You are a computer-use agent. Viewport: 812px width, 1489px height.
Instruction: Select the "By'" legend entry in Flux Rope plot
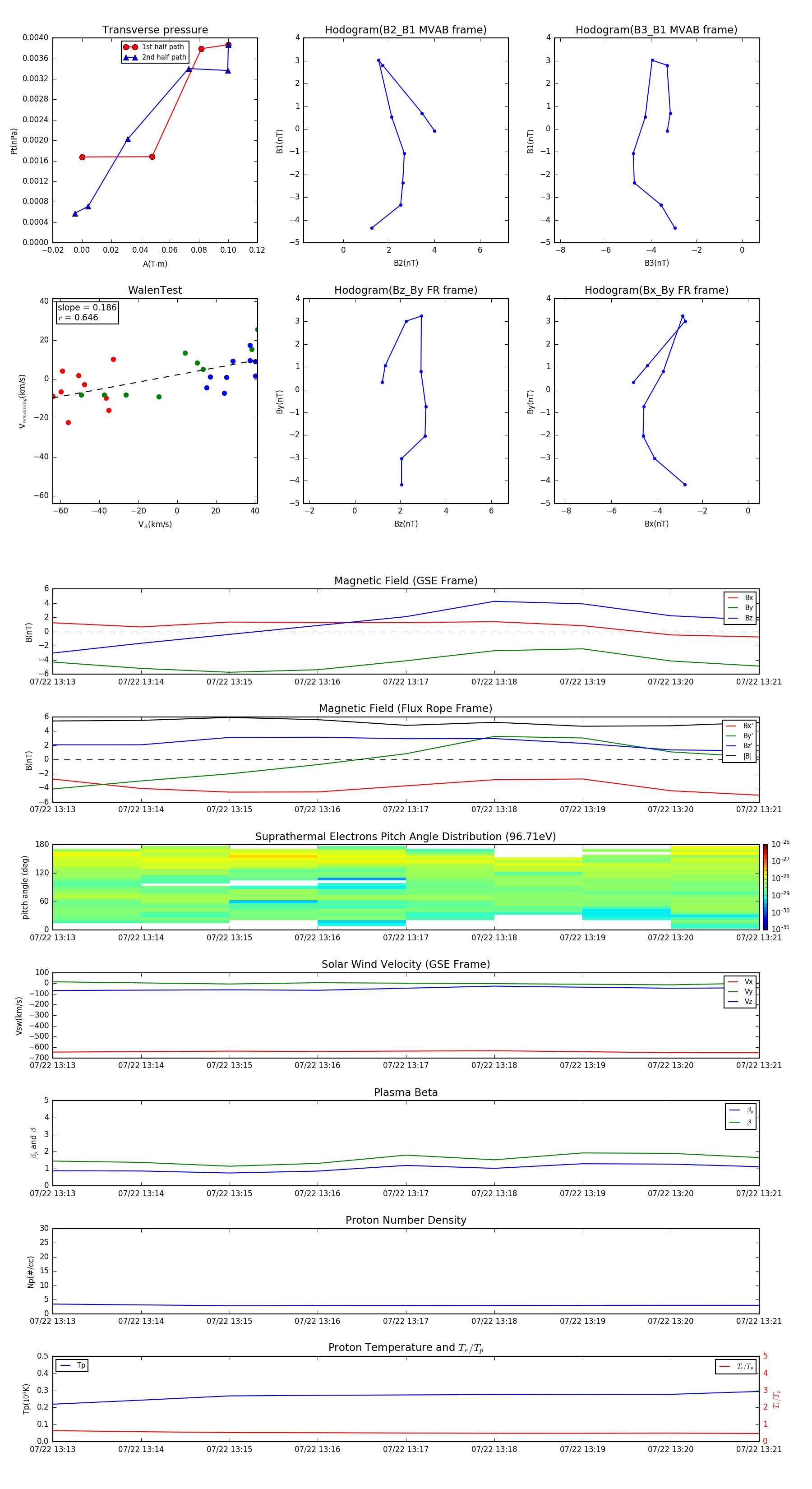[740, 736]
